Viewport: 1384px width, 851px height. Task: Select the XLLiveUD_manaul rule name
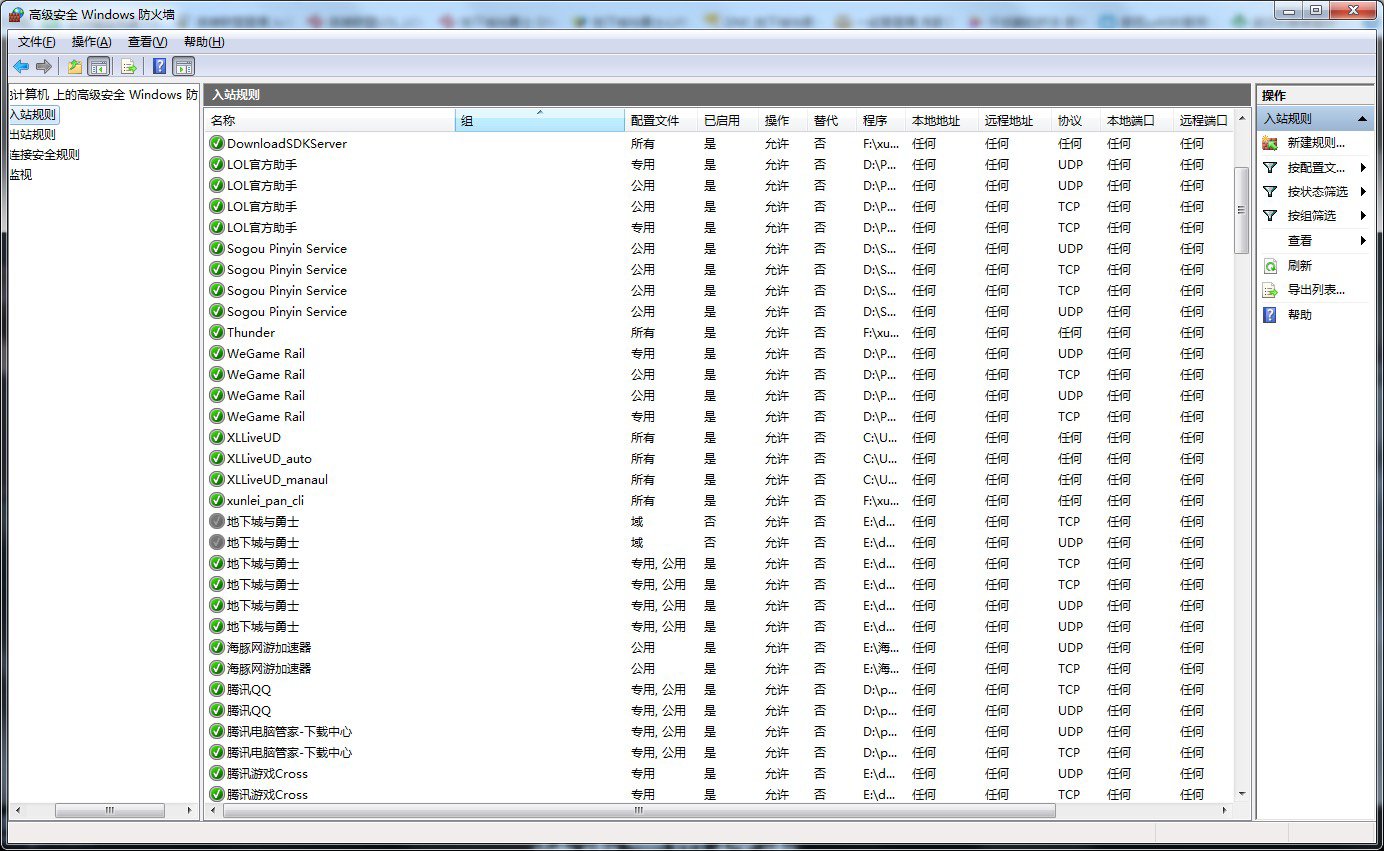pos(277,479)
